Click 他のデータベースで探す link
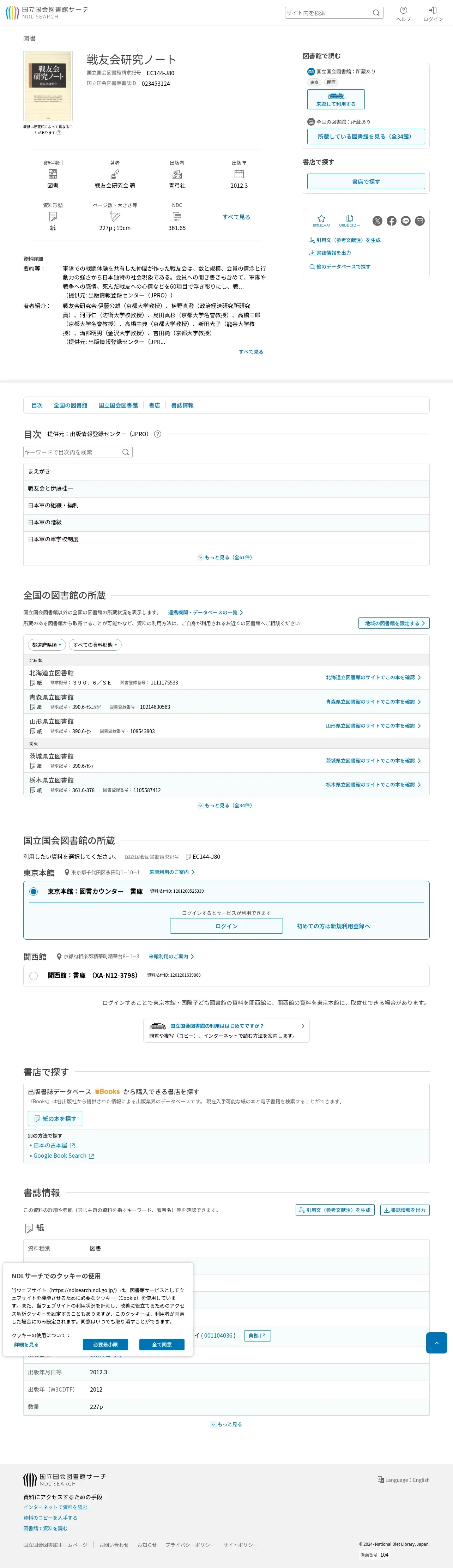The height and width of the screenshot is (1568, 453). point(340,267)
